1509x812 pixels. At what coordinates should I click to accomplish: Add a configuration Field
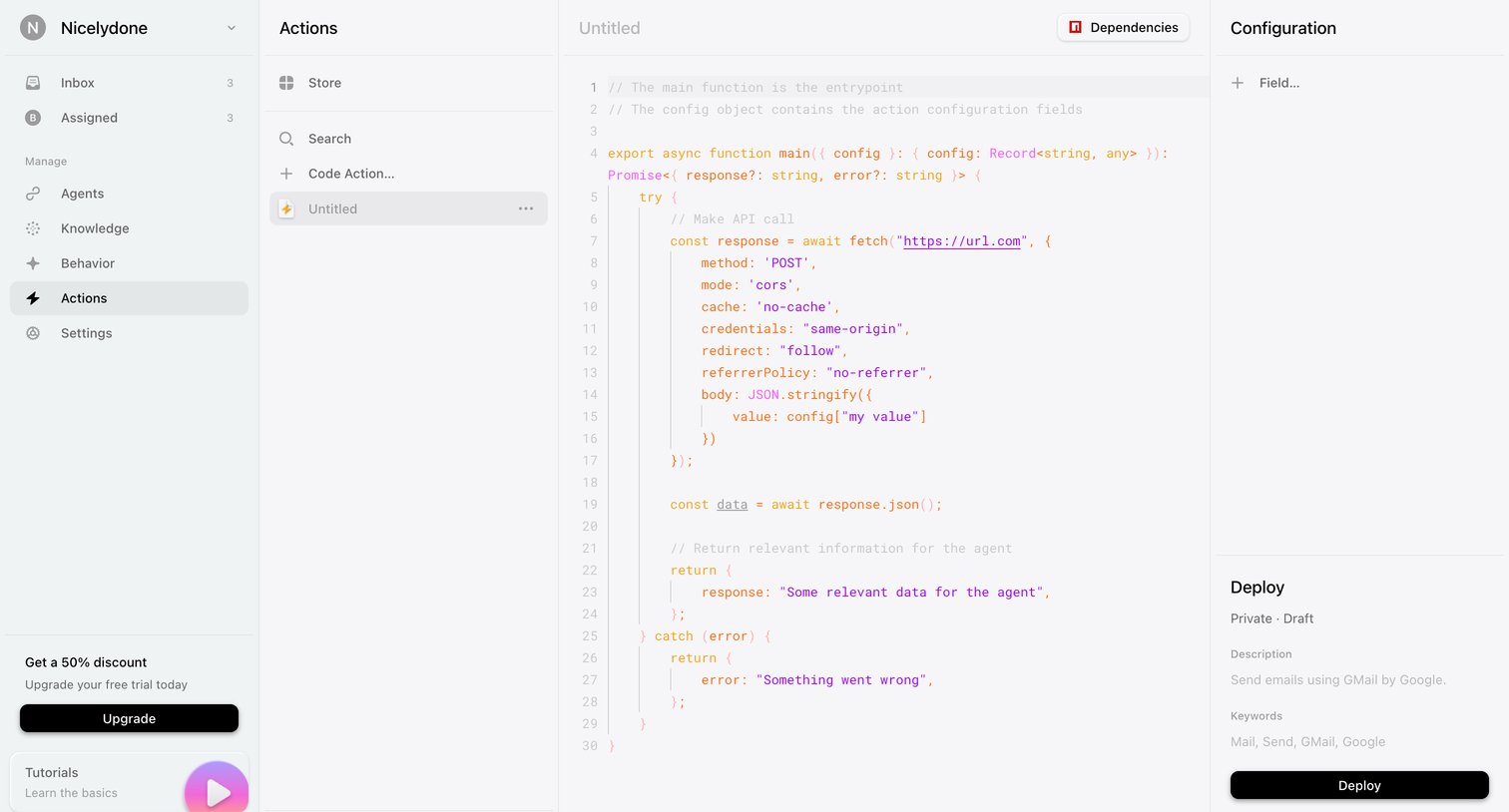(1359, 83)
